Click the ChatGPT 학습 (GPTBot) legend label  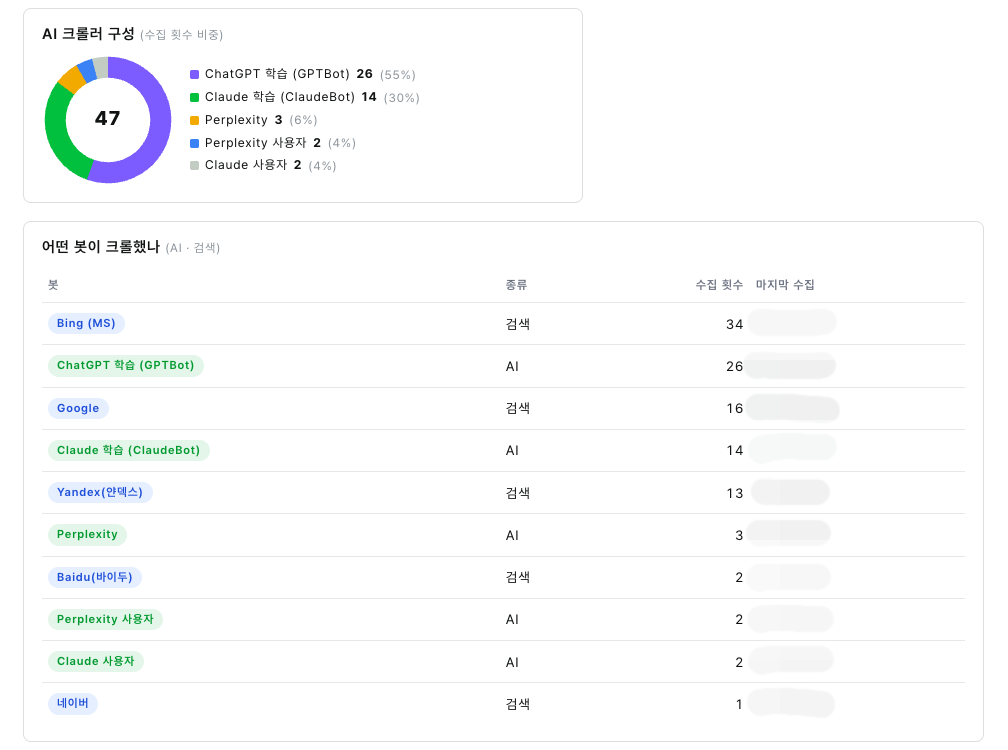277,74
